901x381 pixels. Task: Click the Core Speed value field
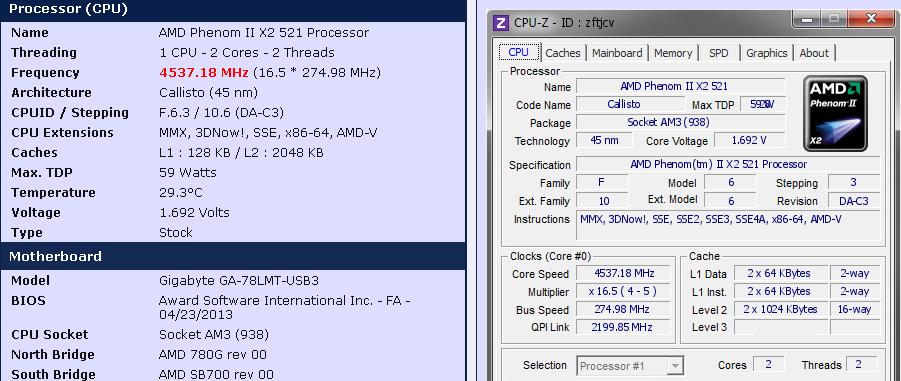[623, 274]
